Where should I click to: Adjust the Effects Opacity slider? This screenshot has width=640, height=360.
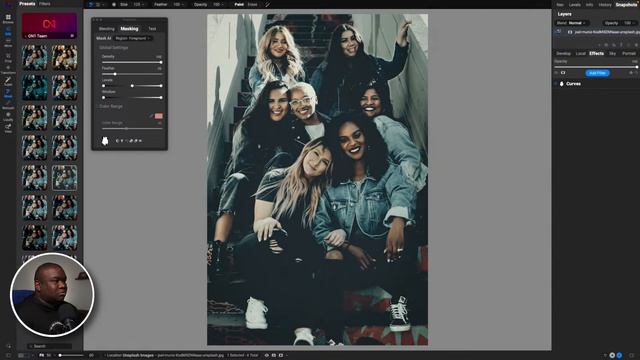pyautogui.click(x=596, y=67)
